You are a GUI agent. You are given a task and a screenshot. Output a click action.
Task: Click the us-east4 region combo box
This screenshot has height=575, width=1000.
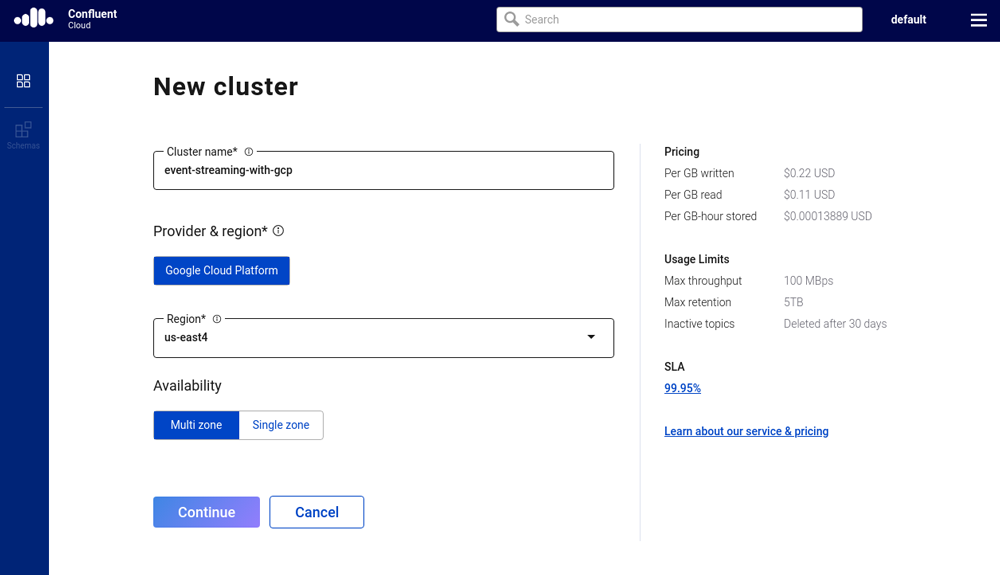click(383, 338)
